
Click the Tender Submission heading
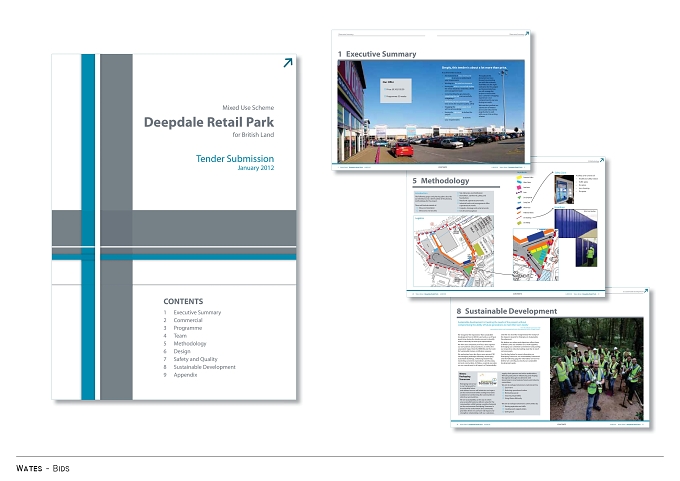click(x=235, y=159)
